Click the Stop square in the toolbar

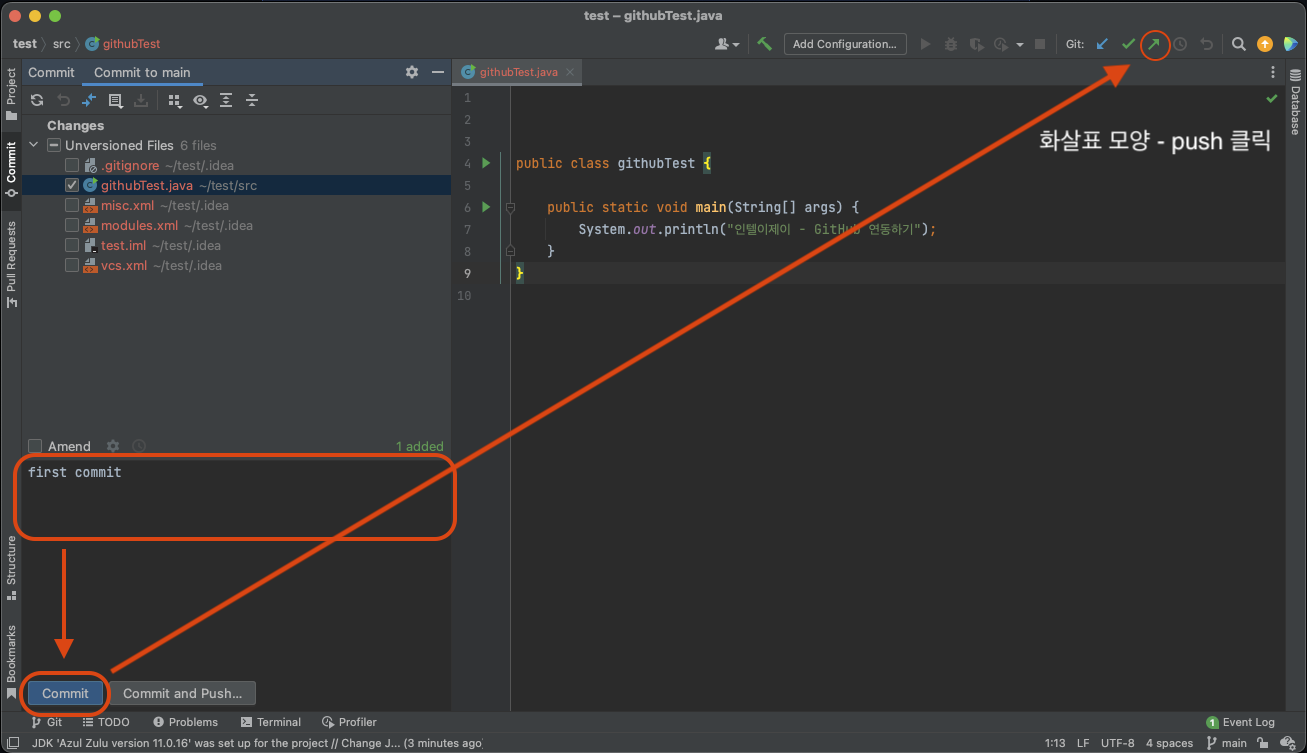1040,44
